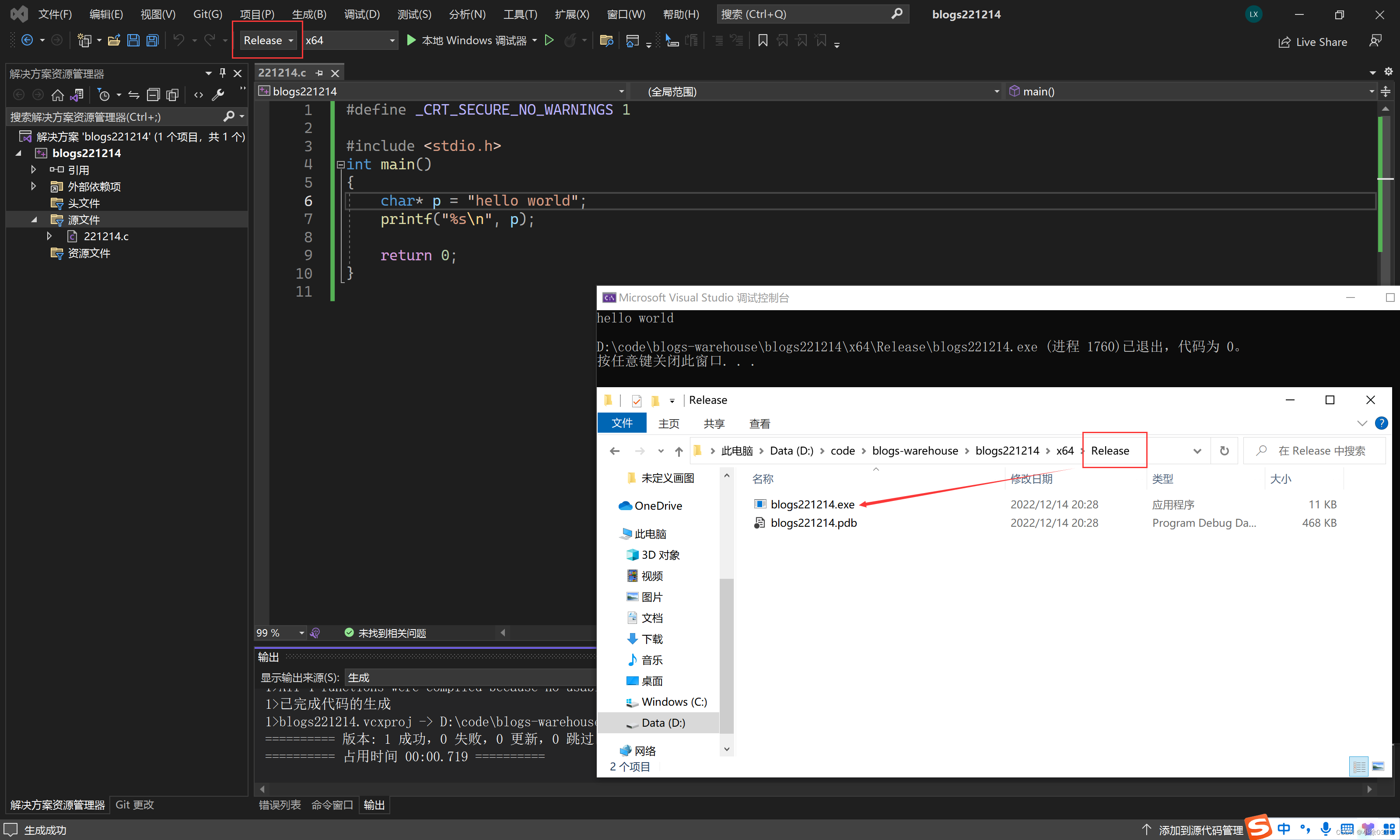
Task: Click the Explorer help question mark icon
Action: coord(1381,423)
